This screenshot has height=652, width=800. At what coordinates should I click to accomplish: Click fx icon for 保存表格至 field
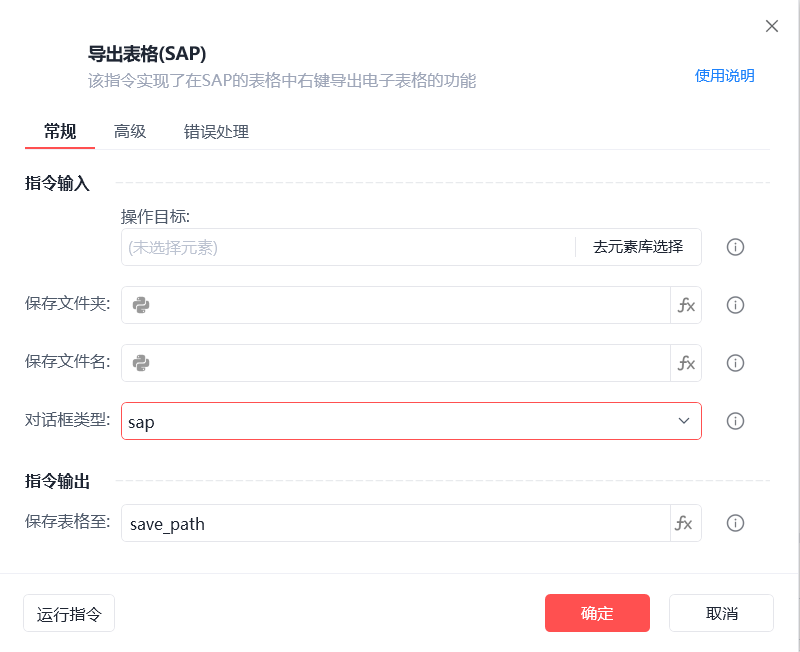click(x=686, y=523)
